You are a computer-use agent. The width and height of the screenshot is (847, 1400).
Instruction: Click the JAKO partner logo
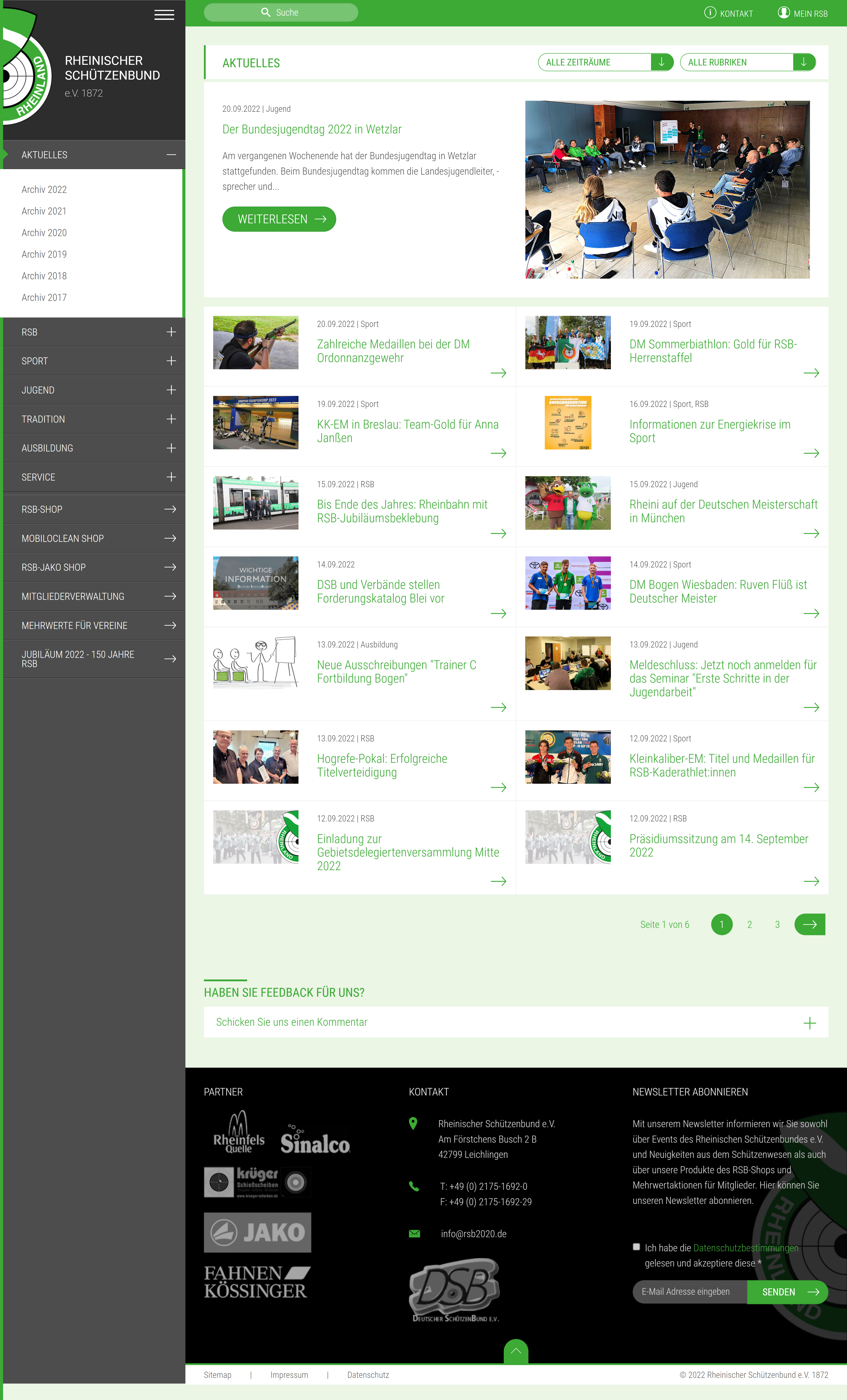tap(257, 1232)
